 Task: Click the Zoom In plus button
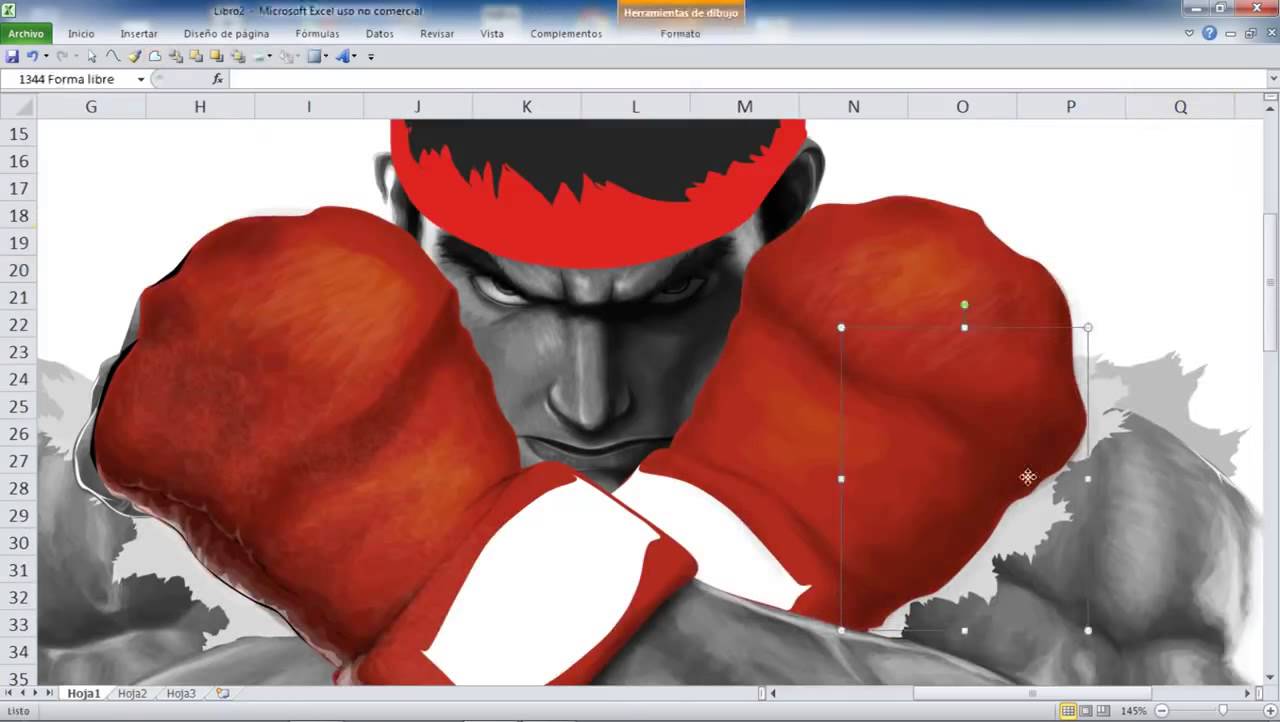point(1268,711)
